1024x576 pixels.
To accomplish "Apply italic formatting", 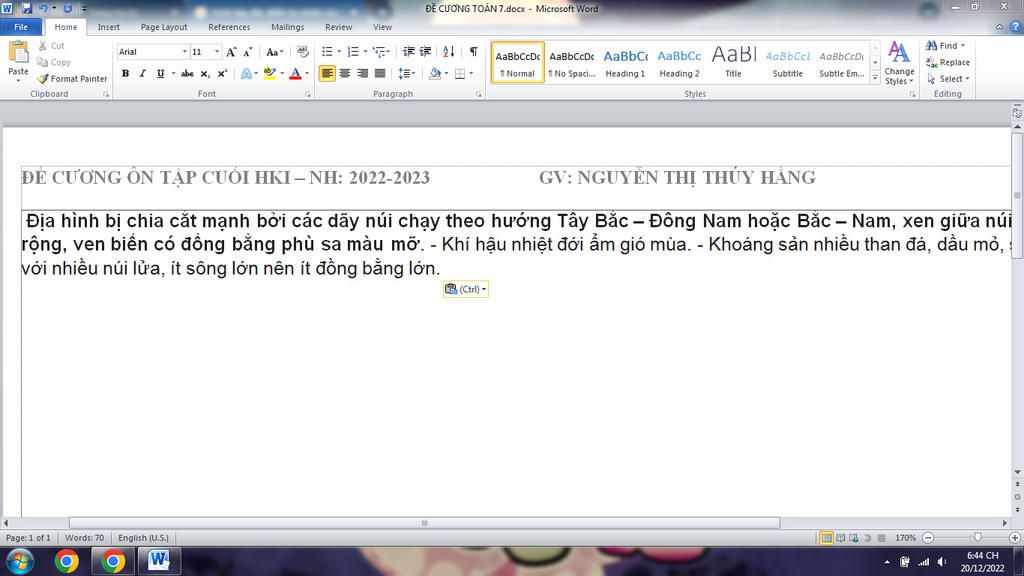I will point(142,73).
